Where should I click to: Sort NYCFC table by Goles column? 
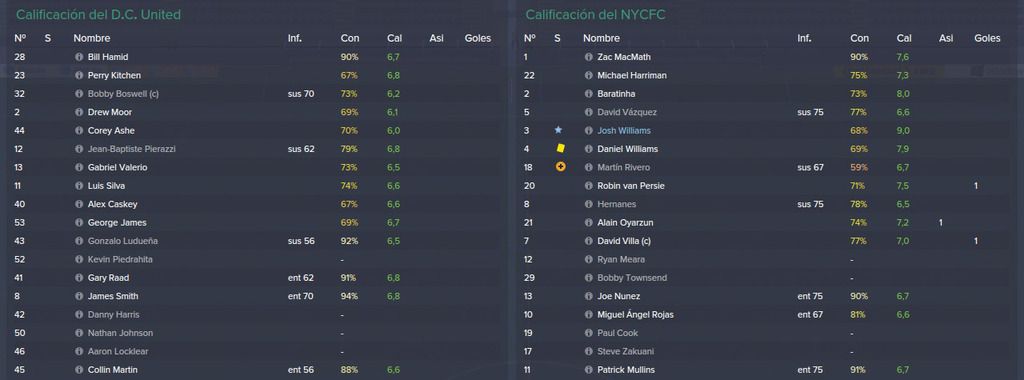pyautogui.click(x=987, y=39)
